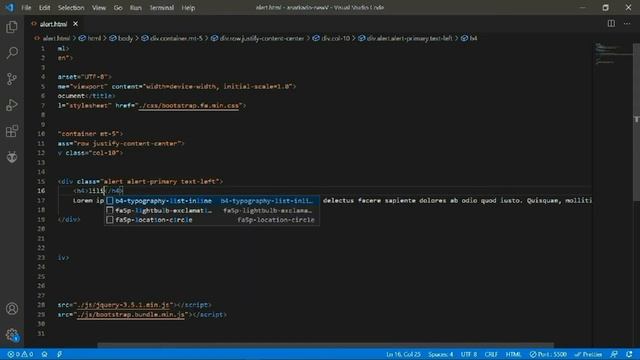Click line number 23 in gutter

[x=41, y=258]
